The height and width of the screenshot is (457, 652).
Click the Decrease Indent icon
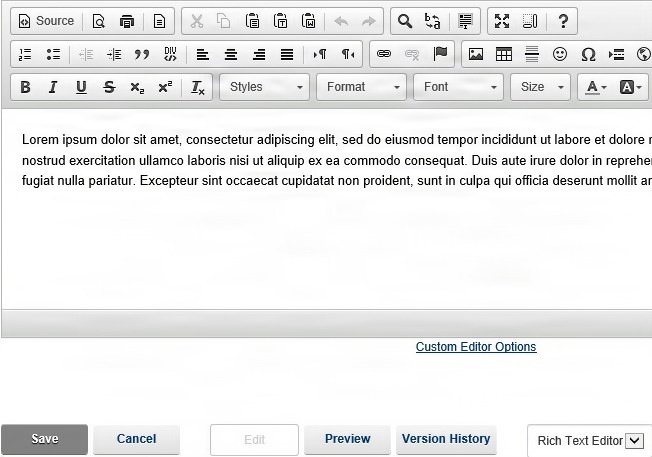[x=86, y=54]
